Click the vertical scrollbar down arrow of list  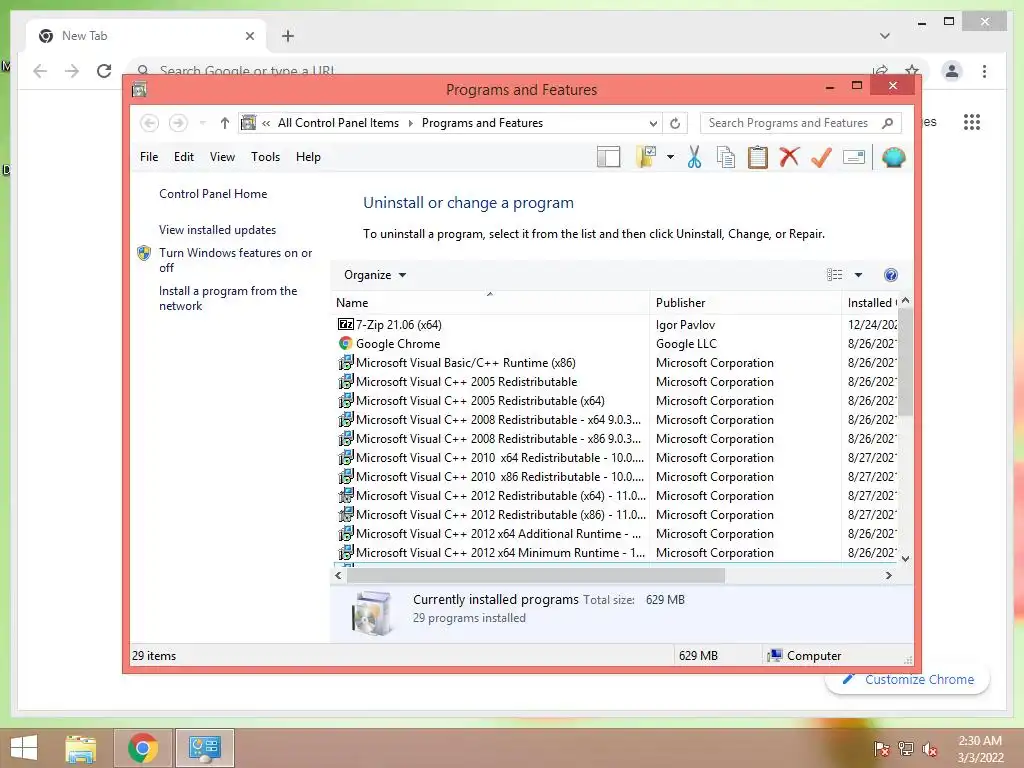point(905,558)
